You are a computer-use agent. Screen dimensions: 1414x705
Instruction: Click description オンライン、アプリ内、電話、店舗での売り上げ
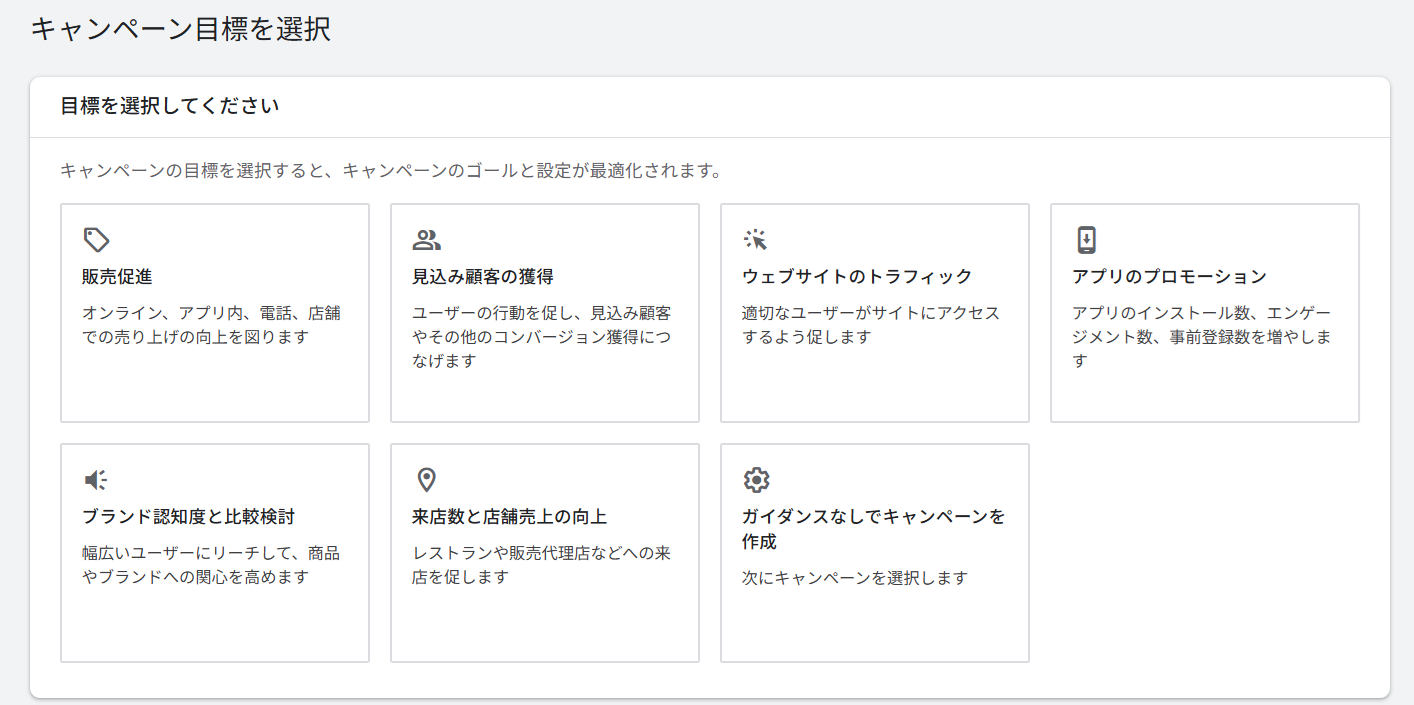click(211, 325)
